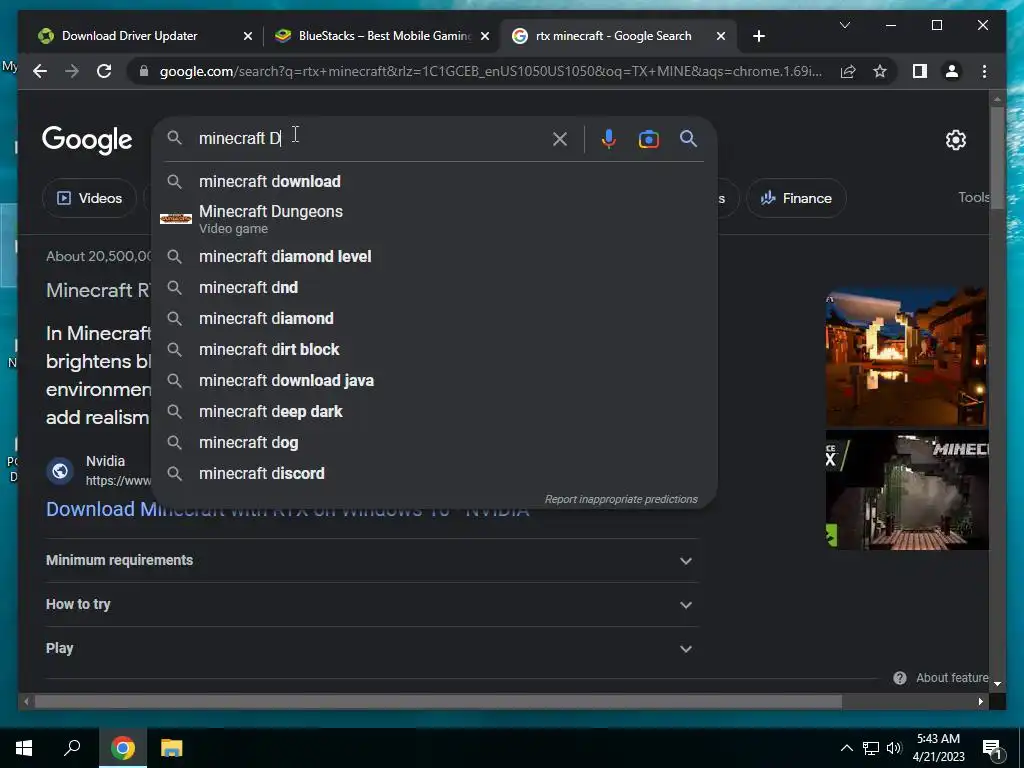This screenshot has height=768, width=1024.
Task: Open the notification center icon
Action: (992, 749)
